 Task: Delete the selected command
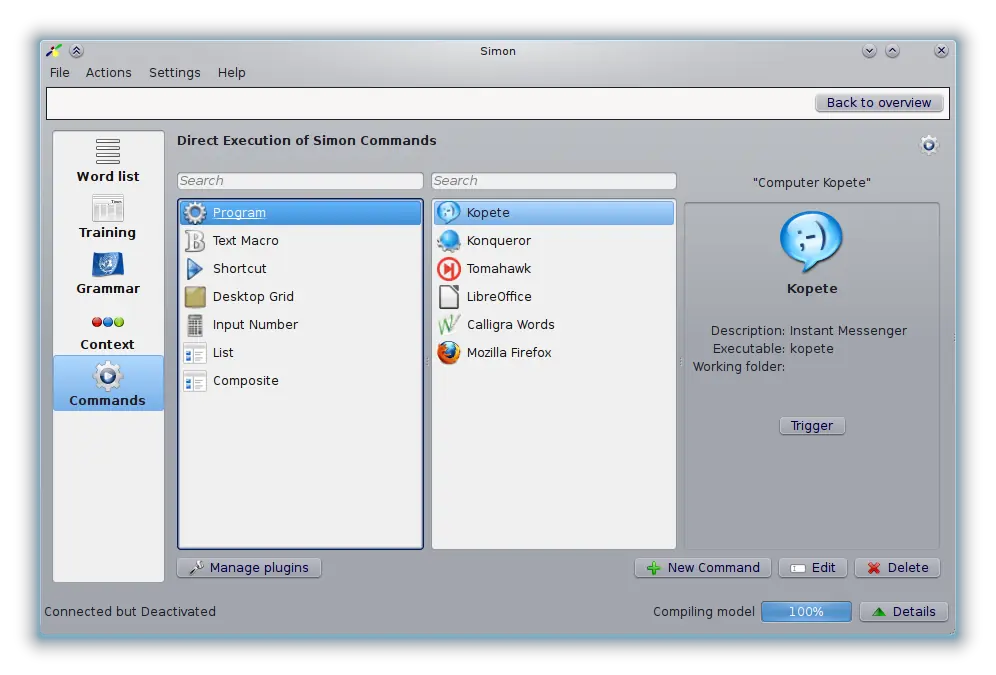[x=898, y=568]
